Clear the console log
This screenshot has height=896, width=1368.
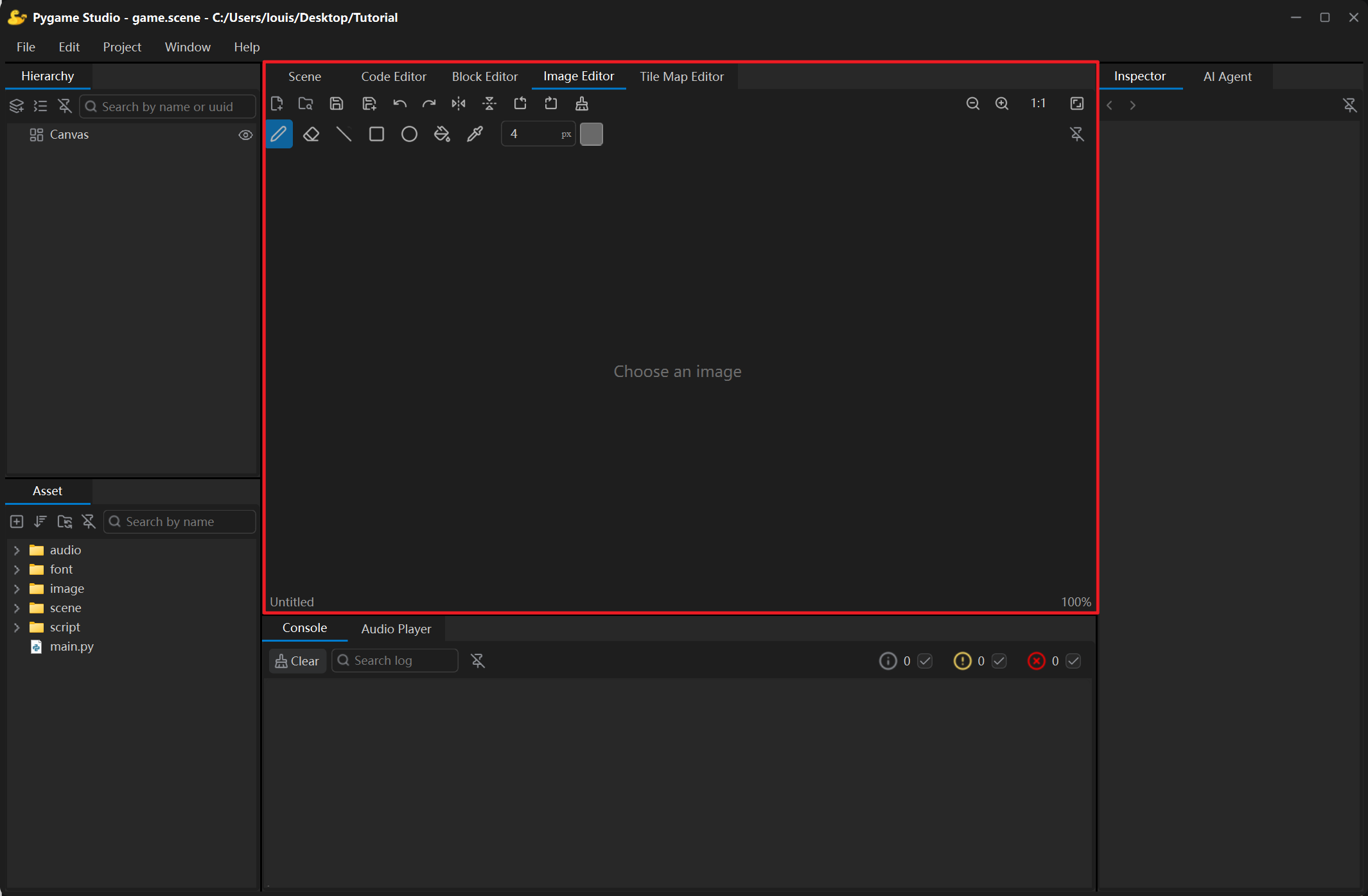pyautogui.click(x=297, y=661)
